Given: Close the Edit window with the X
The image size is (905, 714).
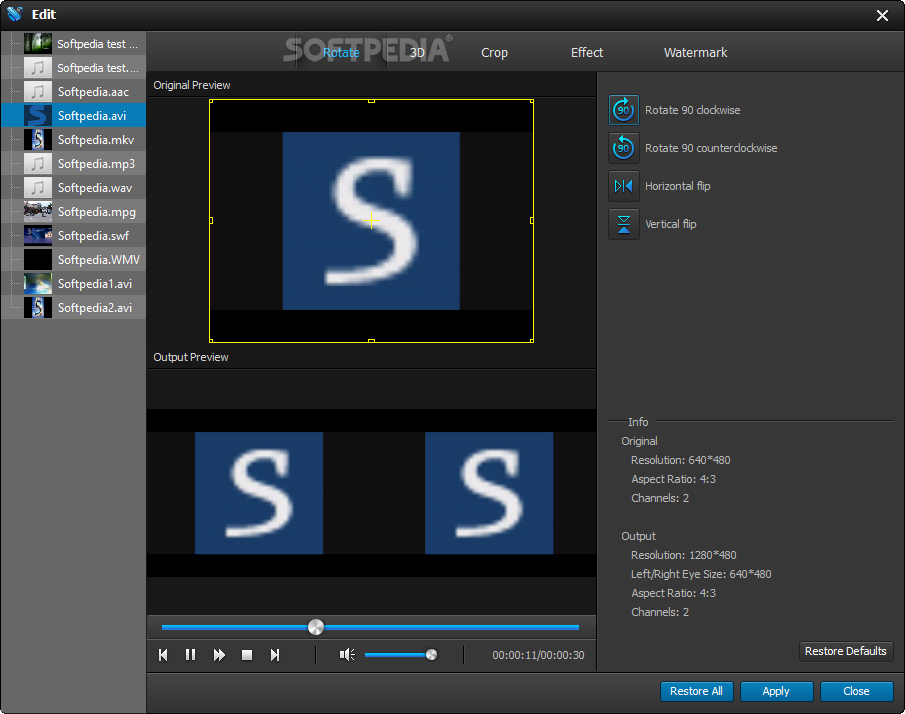Looking at the screenshot, I should 882,16.
